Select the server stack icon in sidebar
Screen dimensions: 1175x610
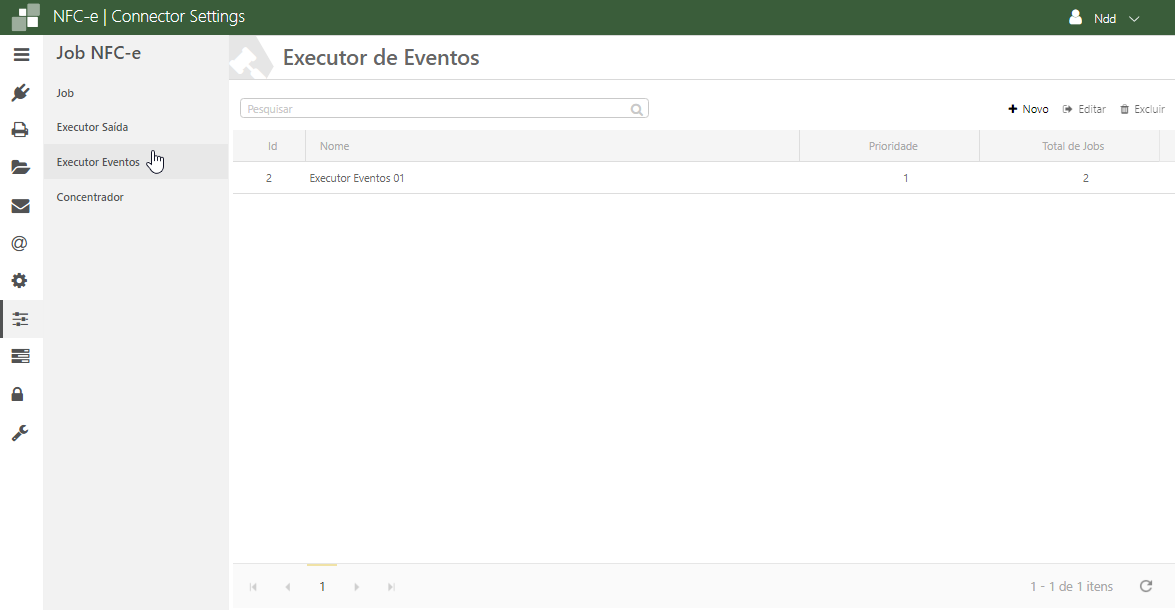[x=20, y=356]
